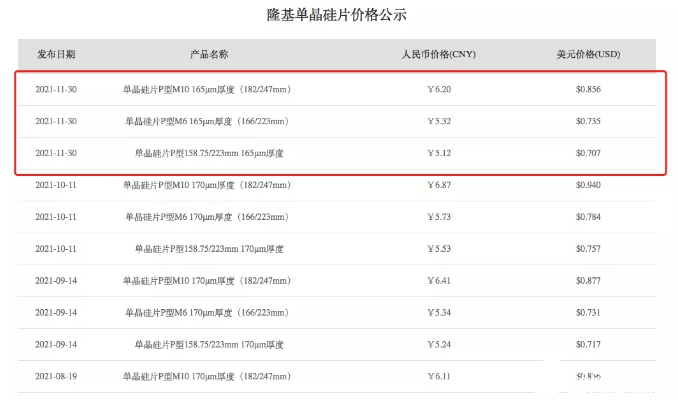This screenshot has width=678, height=404.
Task: Pick date 2021-09-14 in the ¥5.24 row
Action: point(56,345)
